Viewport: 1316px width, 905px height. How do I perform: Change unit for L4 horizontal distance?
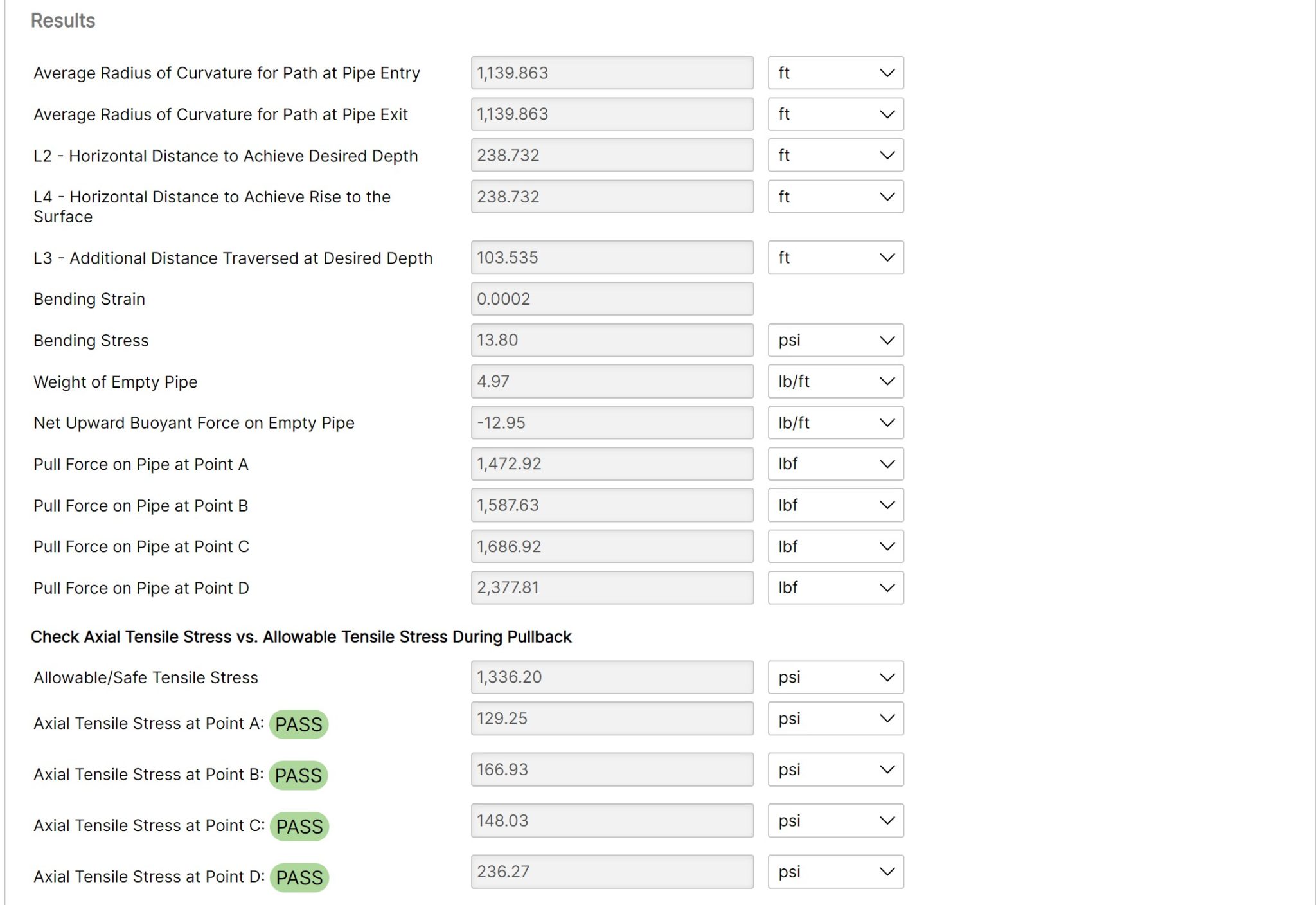coord(835,196)
